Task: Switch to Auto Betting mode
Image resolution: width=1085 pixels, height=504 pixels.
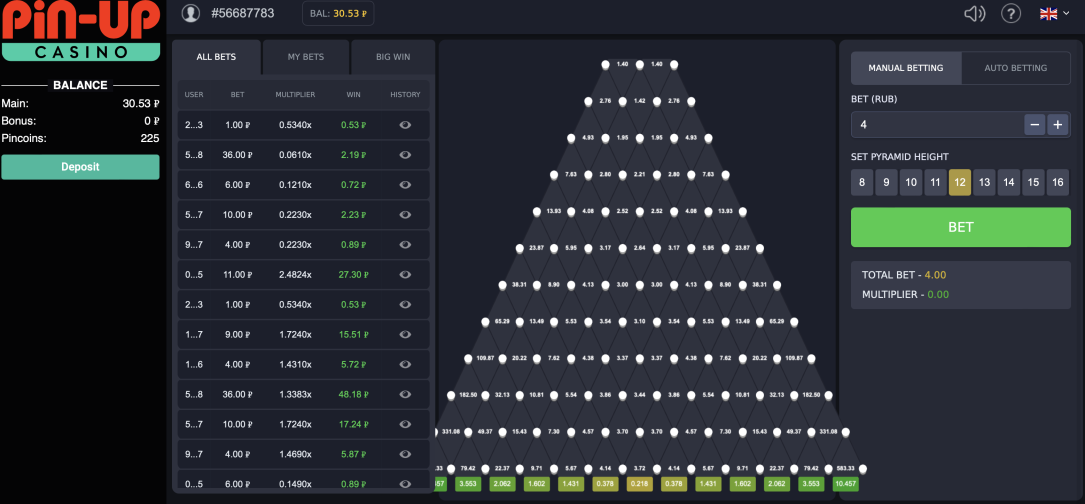Action: pos(1015,68)
